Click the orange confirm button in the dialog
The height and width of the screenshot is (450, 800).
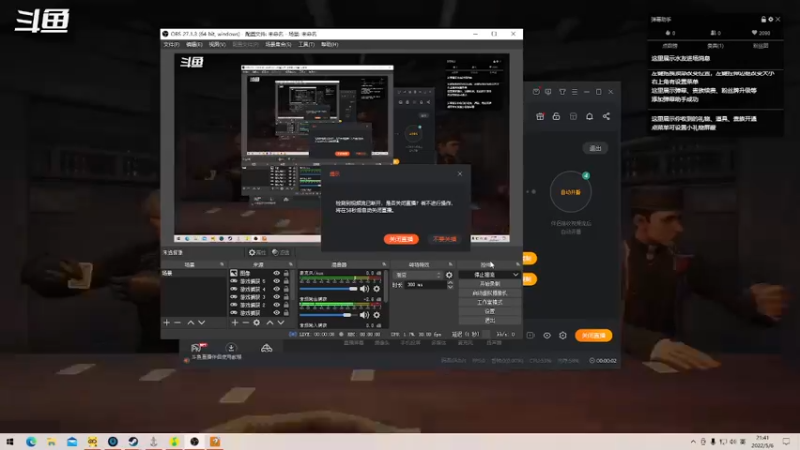point(401,239)
